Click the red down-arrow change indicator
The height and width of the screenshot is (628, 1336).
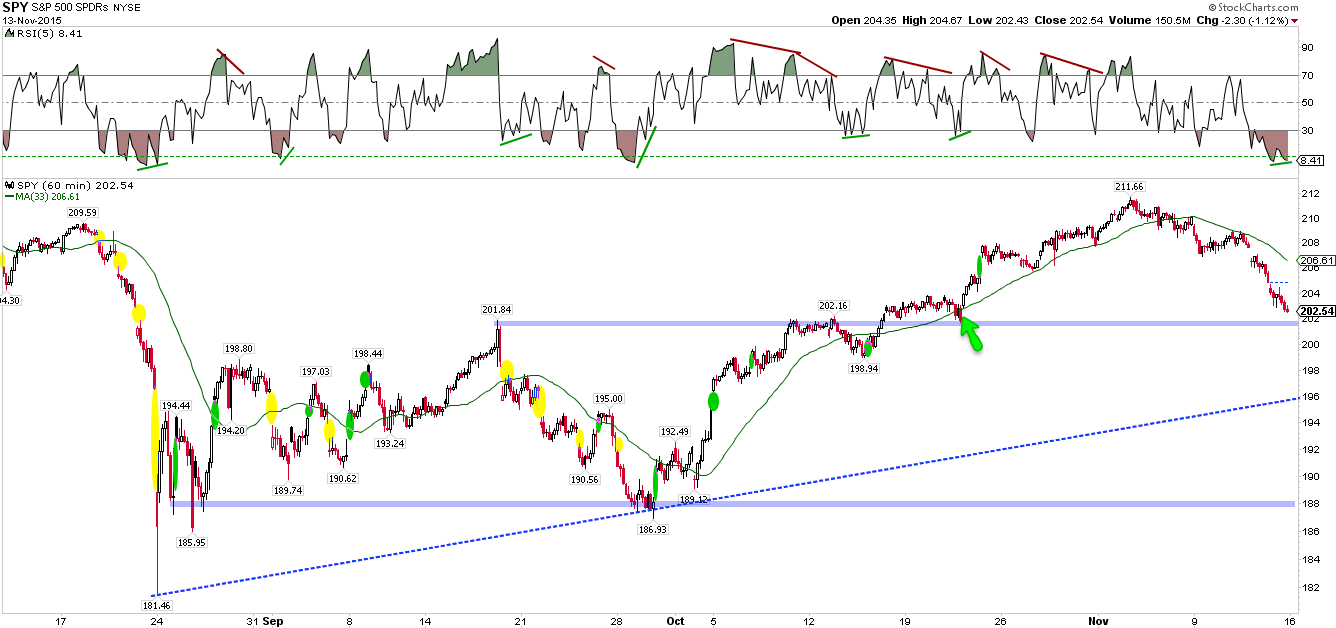[1295, 19]
